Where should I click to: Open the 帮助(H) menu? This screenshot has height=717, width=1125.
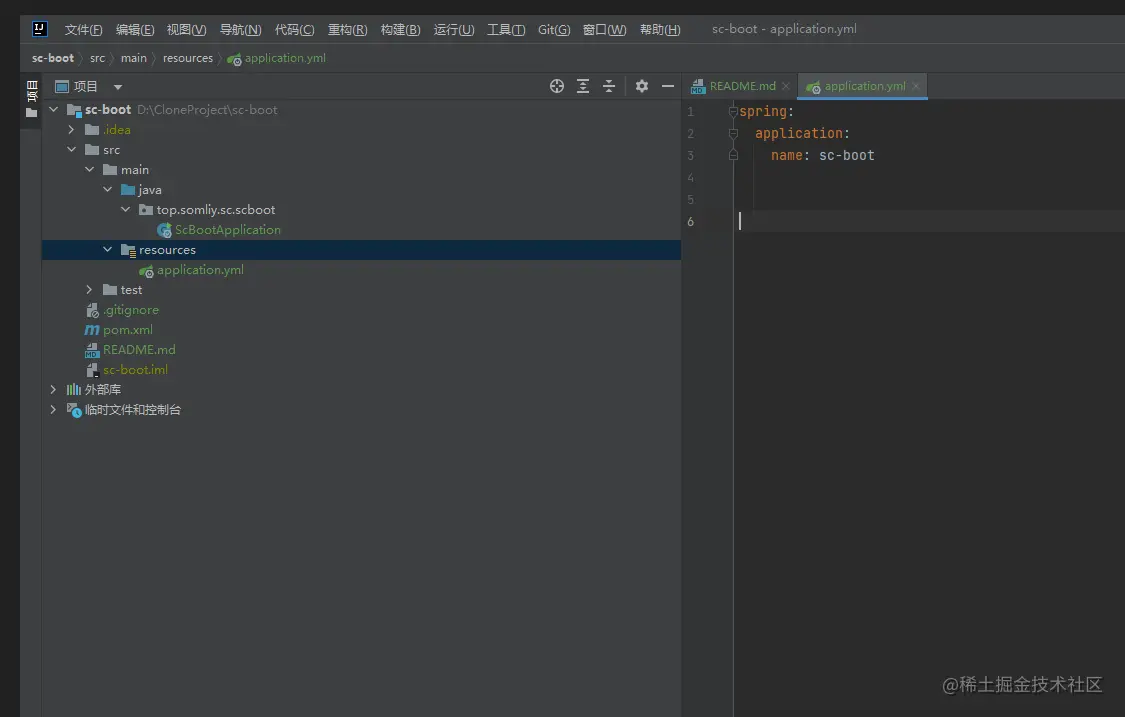point(660,29)
